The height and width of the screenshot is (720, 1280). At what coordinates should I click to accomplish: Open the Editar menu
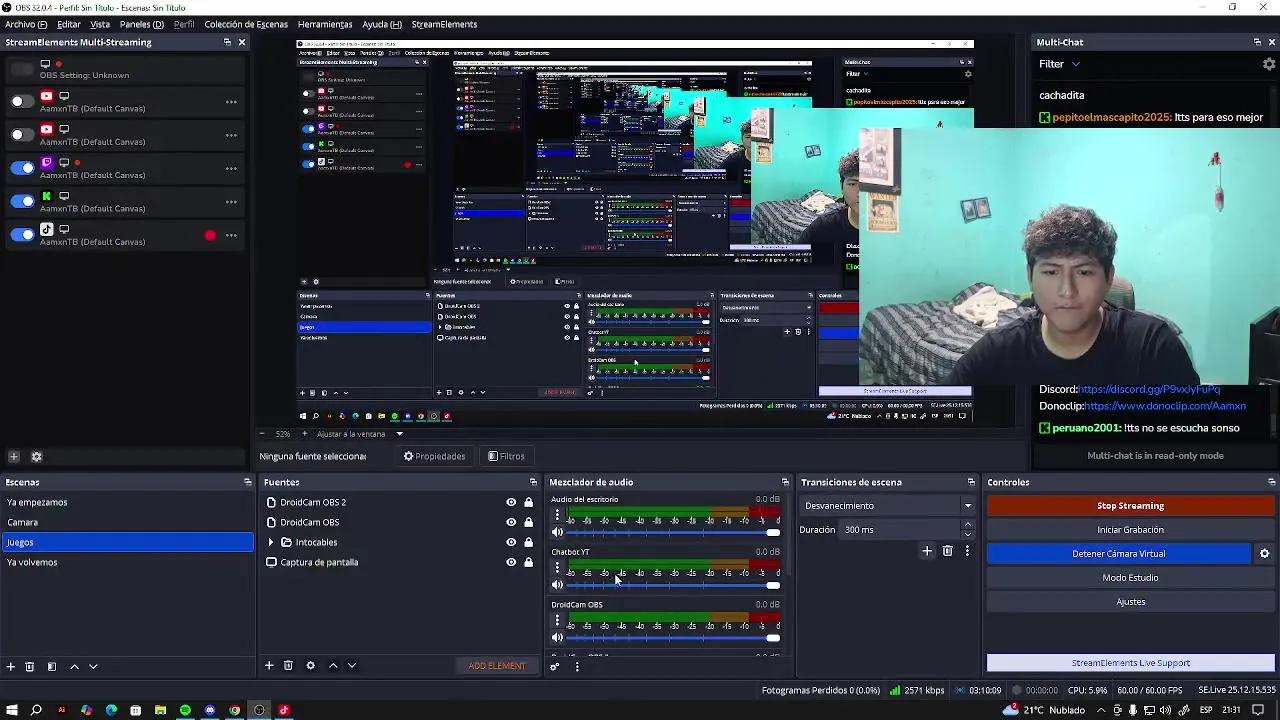[x=69, y=24]
